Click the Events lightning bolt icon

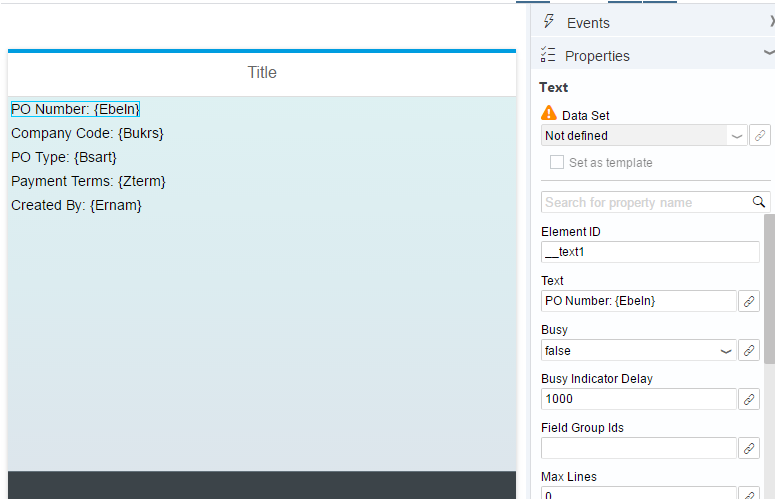(548, 21)
